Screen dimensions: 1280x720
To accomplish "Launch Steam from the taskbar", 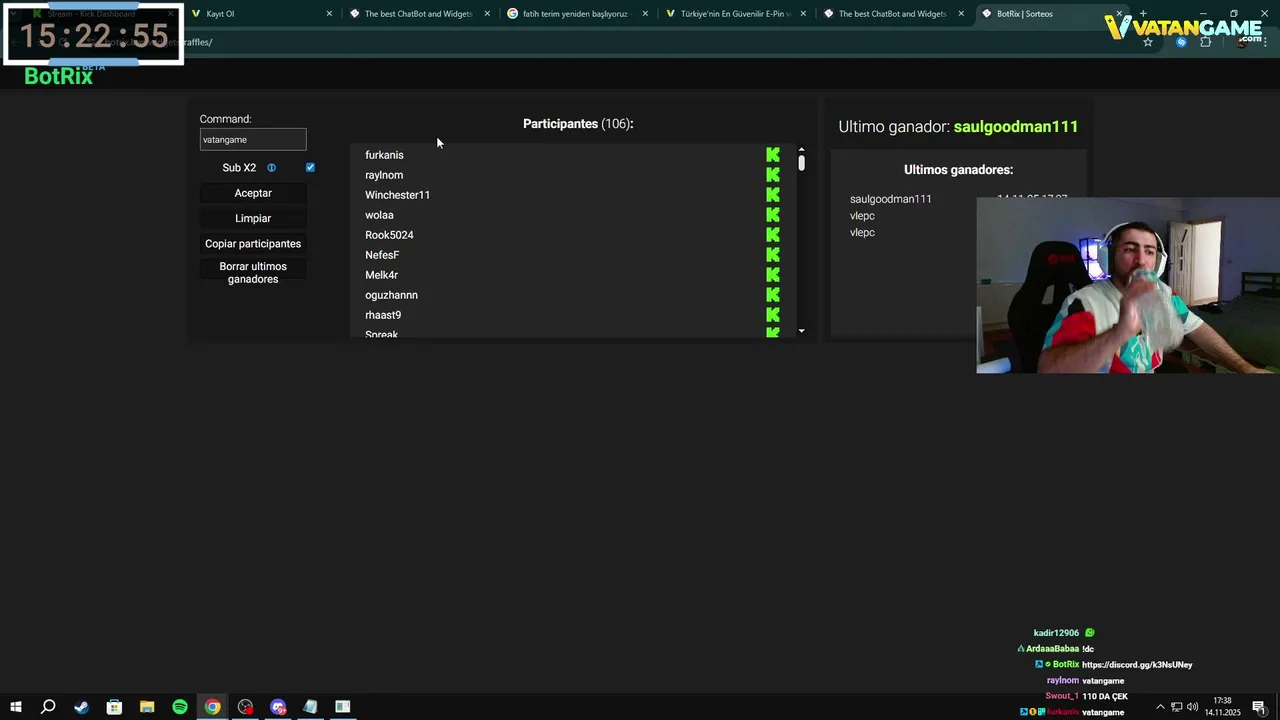I will point(81,707).
